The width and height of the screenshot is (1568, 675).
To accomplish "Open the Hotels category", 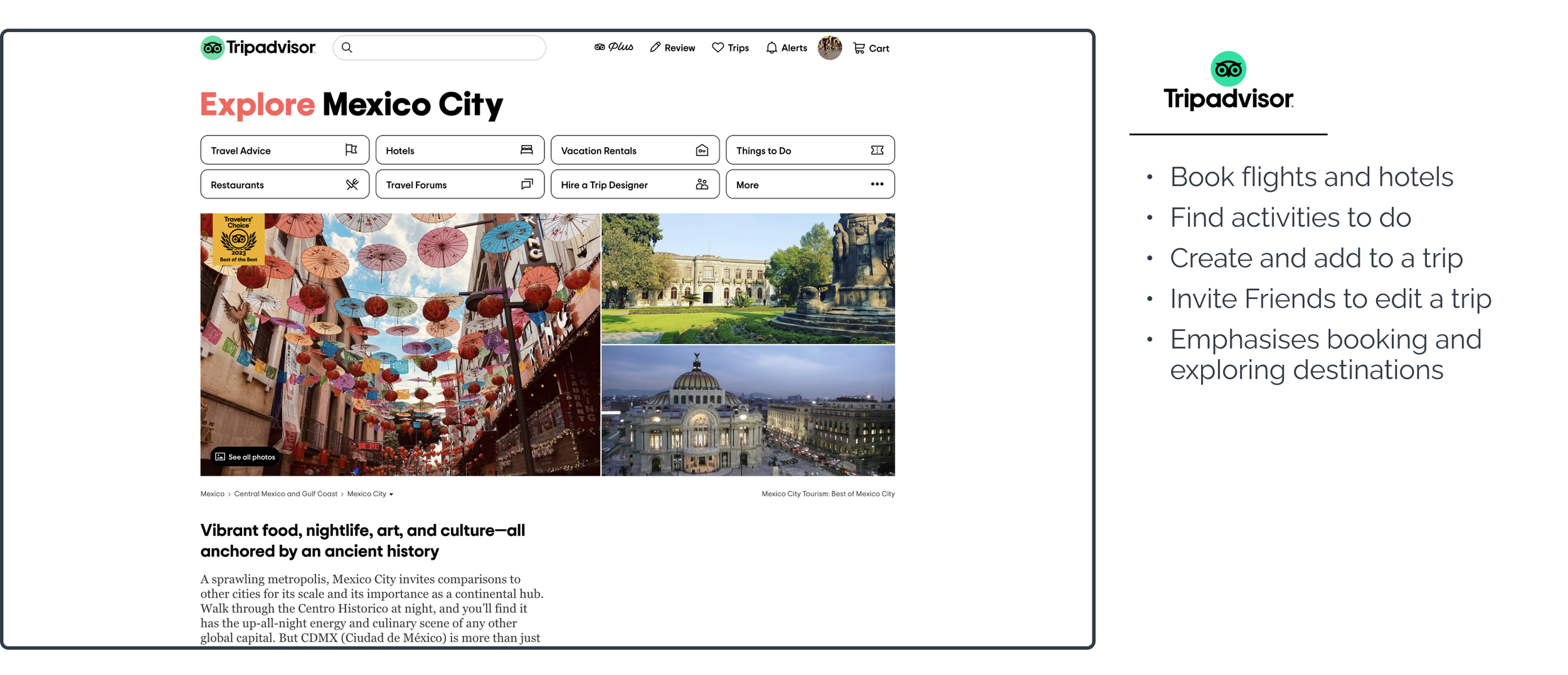I will [x=460, y=150].
